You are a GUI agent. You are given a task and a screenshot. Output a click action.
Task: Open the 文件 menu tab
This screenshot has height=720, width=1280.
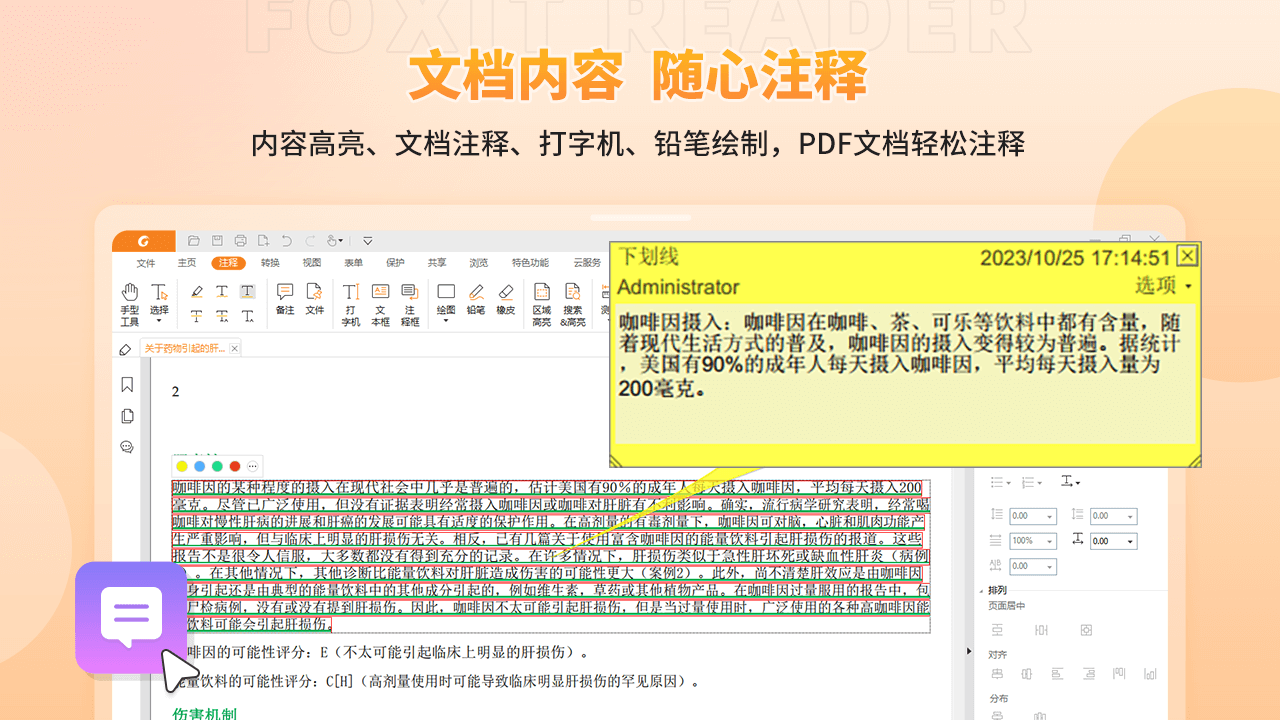coord(146,263)
